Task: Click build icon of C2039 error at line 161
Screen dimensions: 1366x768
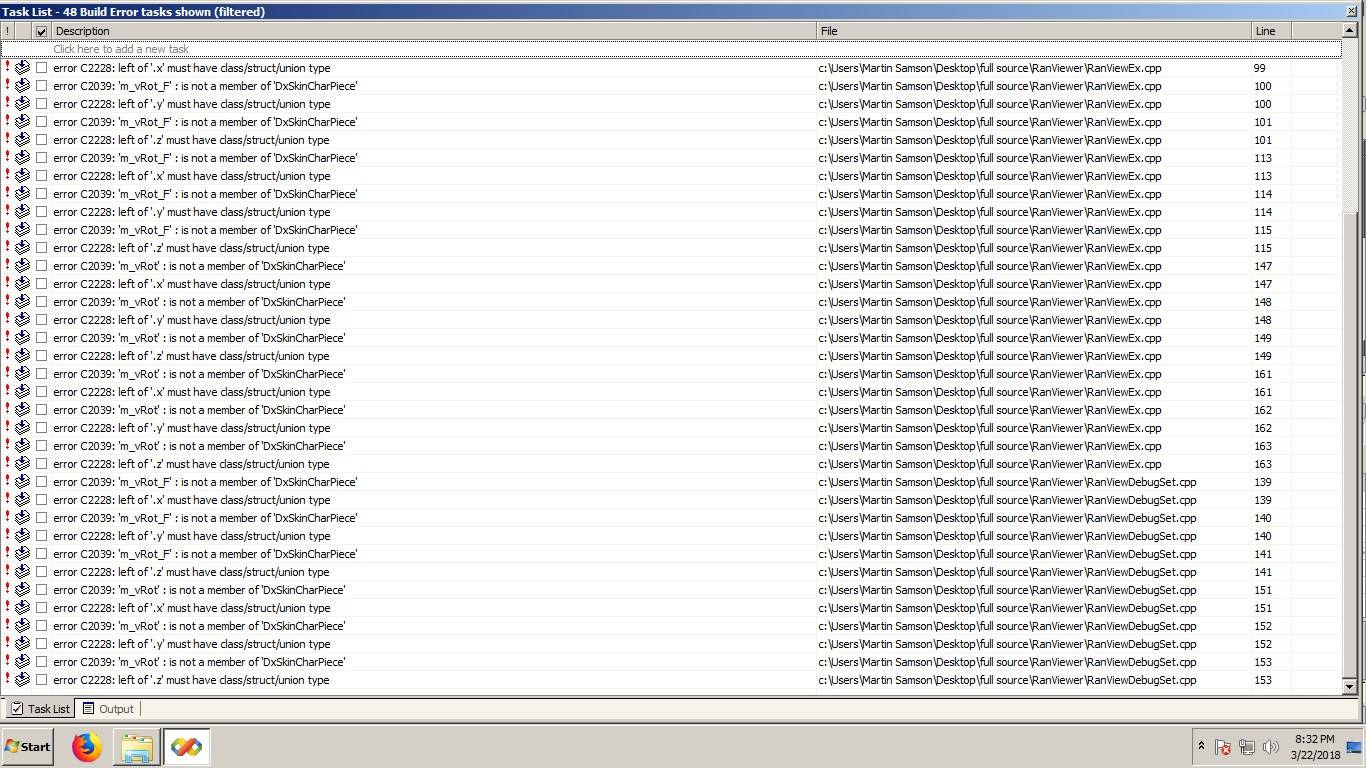Action: click(x=22, y=374)
